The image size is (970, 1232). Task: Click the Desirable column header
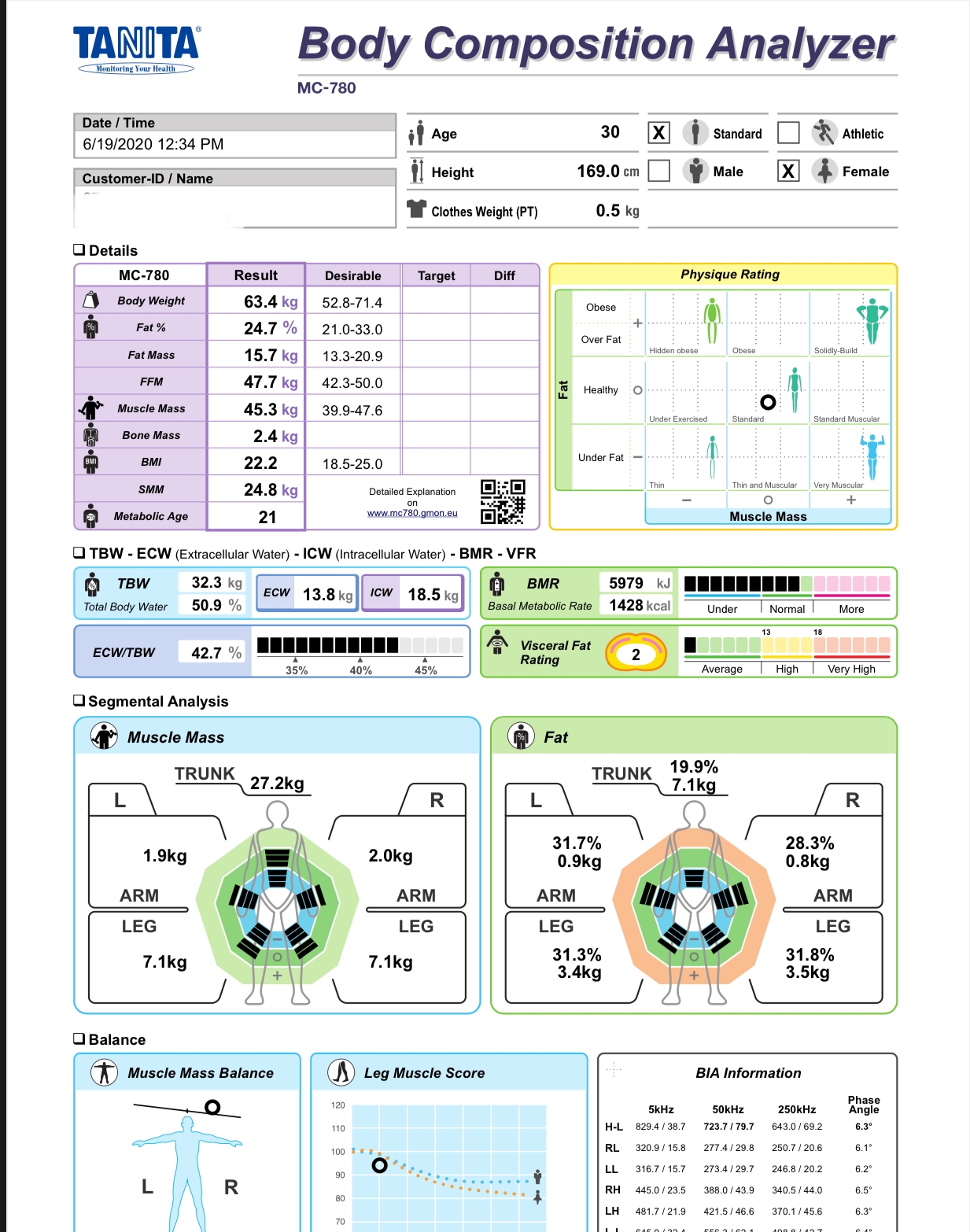point(353,275)
